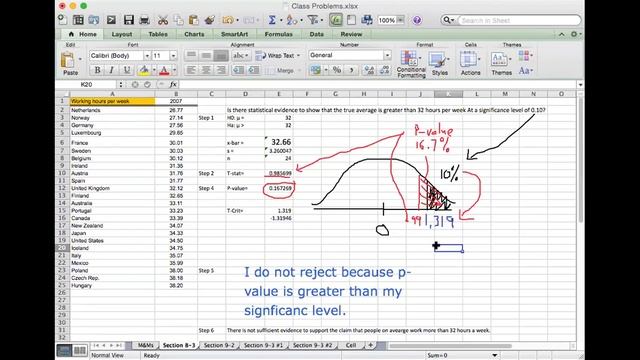Toggle Italic formatting

point(111,70)
